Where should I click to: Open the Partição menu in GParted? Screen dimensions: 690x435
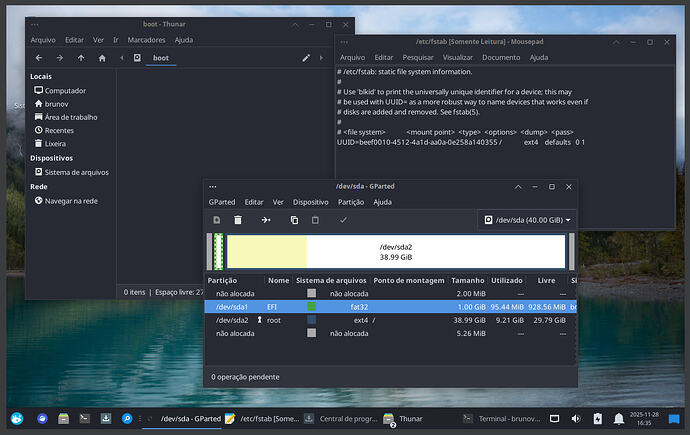point(351,202)
